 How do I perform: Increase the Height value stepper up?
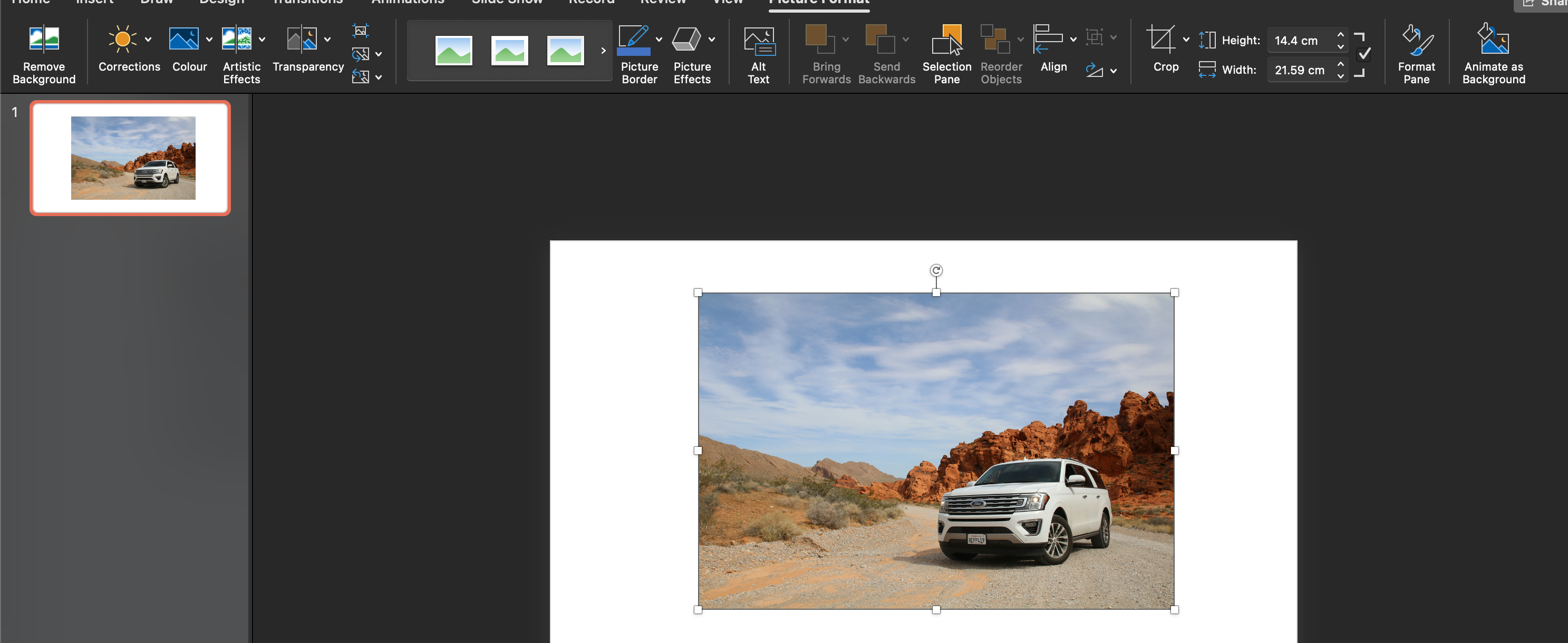pos(1340,34)
